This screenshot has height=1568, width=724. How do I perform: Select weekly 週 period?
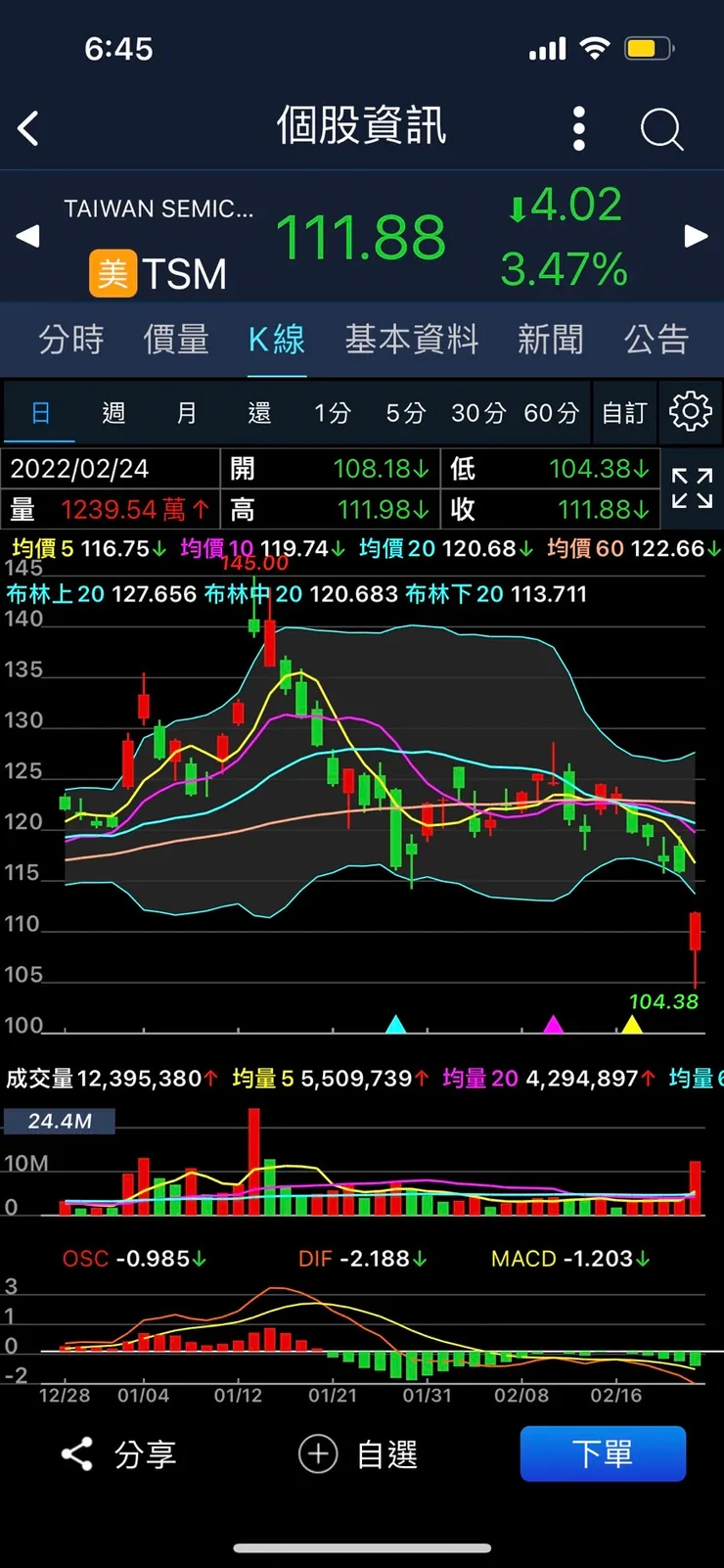113,413
